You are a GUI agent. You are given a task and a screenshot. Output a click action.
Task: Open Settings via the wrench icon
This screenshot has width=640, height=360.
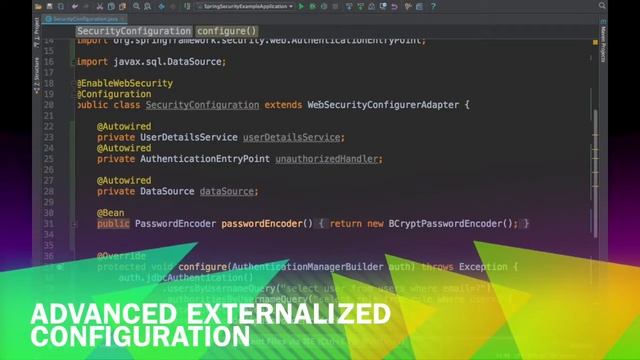[408, 6]
